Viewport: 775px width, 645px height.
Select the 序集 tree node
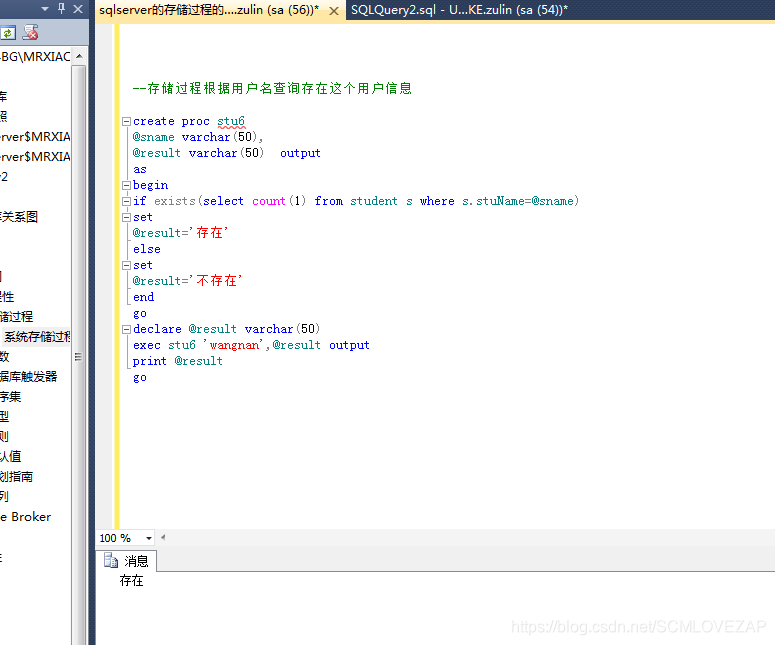[x=10, y=396]
